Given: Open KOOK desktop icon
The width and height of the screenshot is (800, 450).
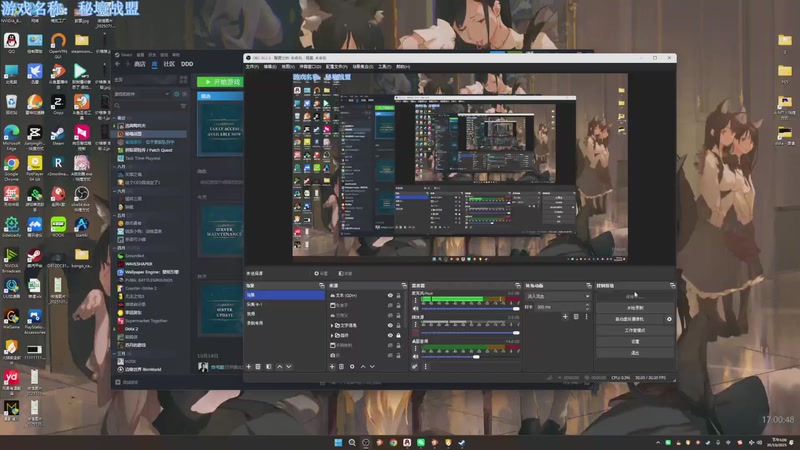Looking at the screenshot, I should point(58,227).
